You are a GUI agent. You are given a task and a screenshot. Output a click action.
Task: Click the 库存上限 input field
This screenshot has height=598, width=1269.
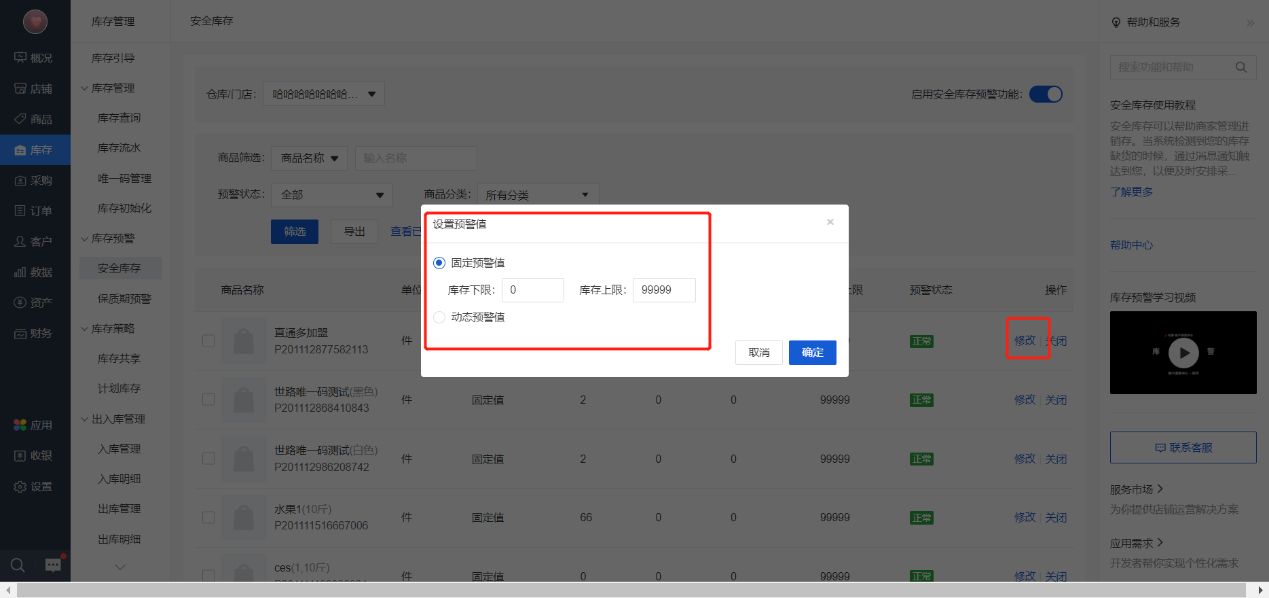(x=664, y=290)
